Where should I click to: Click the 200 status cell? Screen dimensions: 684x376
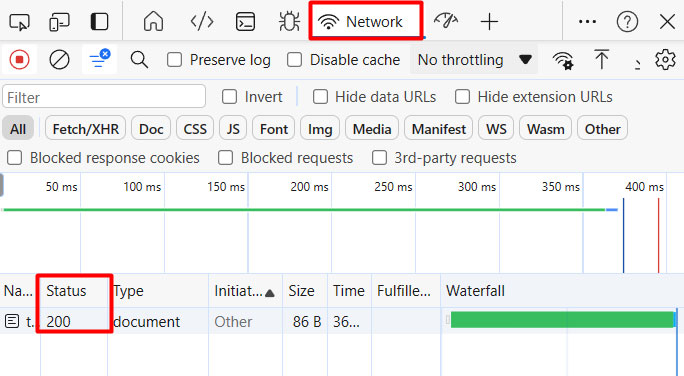[x=74, y=321]
